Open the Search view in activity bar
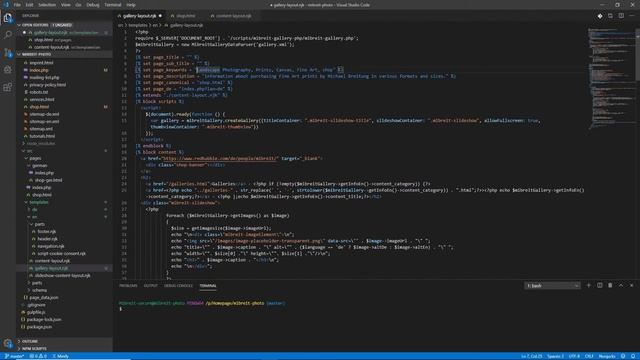Screen dimensions: 640x360 [x=8, y=35]
